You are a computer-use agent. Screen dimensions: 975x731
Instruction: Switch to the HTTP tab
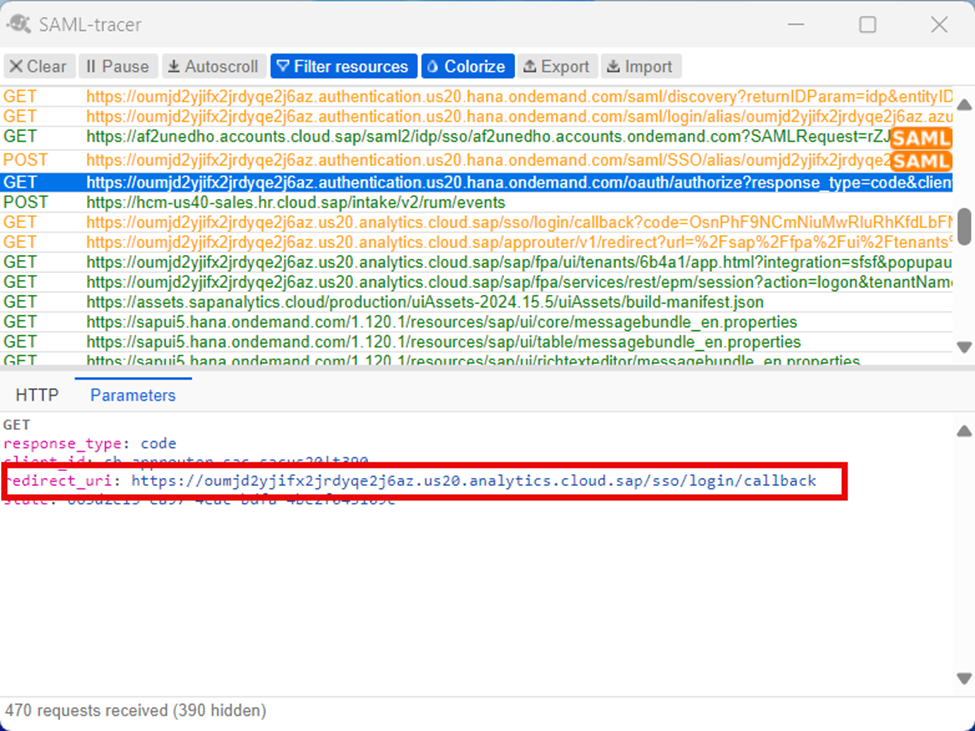pos(37,395)
